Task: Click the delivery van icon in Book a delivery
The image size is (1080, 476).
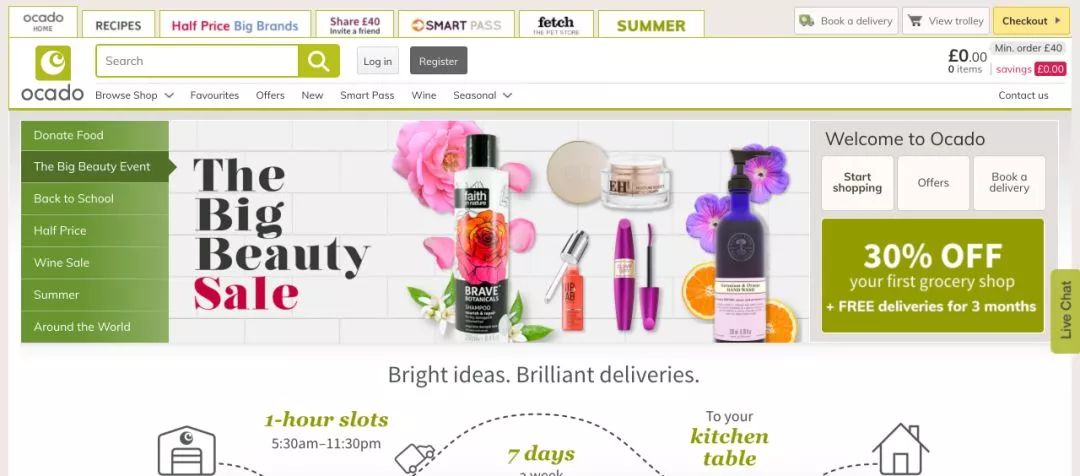Action: pos(807,21)
